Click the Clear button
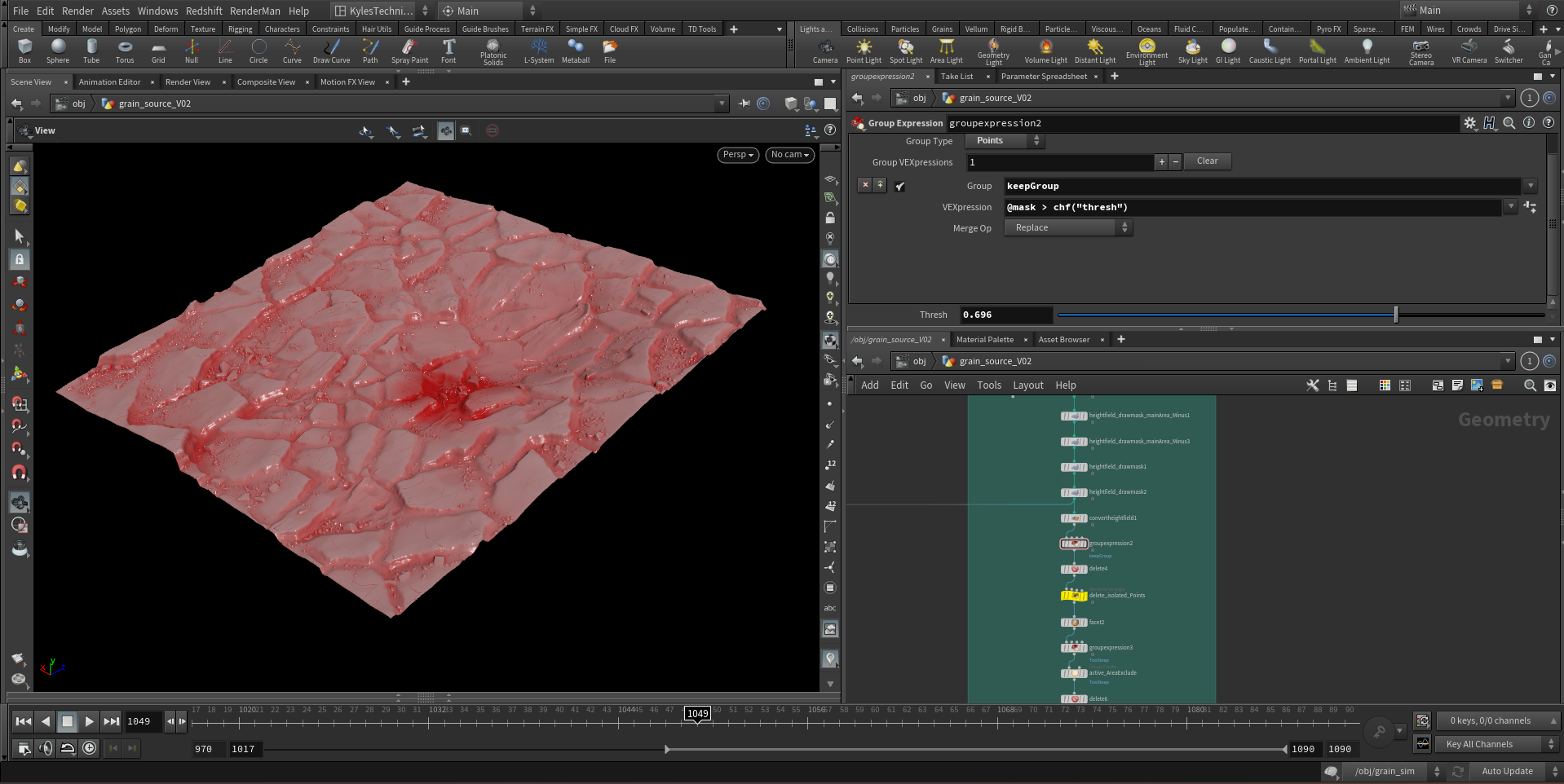 tap(1207, 161)
